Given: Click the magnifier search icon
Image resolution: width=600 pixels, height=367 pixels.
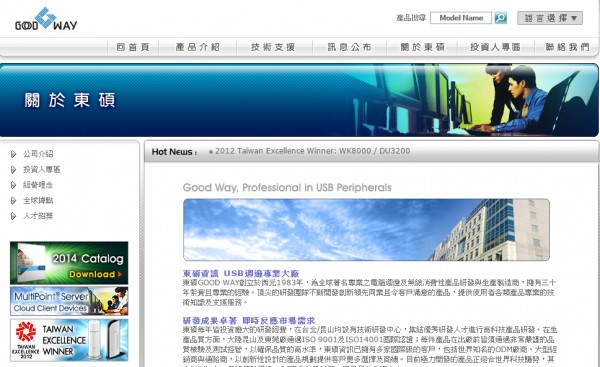Looking at the screenshot, I should tap(501, 18).
